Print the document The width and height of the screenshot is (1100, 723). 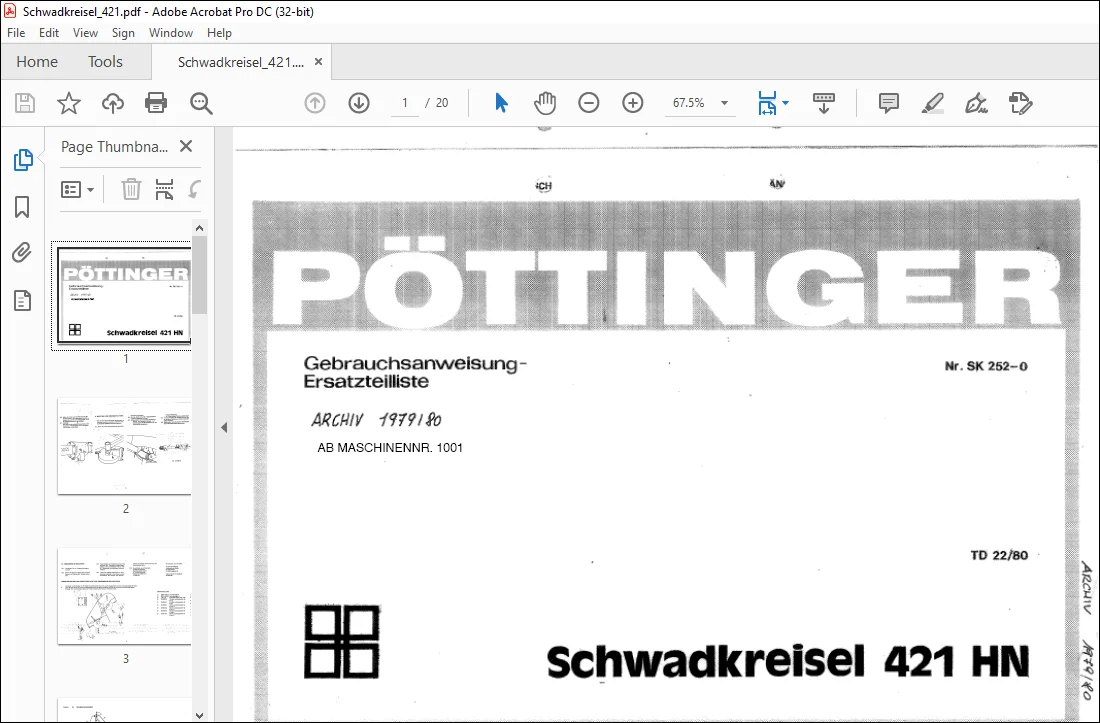[156, 103]
